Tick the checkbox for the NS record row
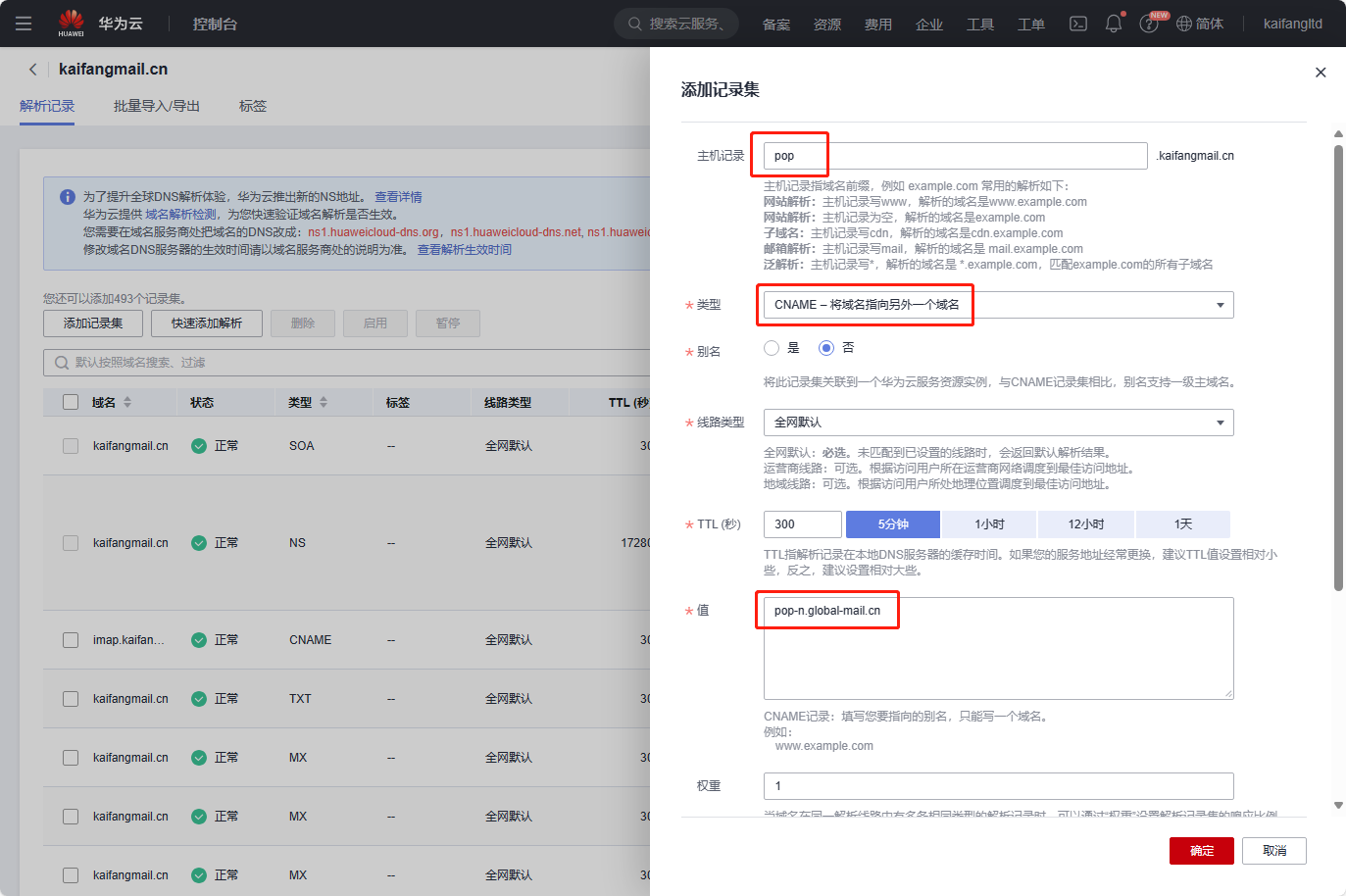The width and height of the screenshot is (1346, 896). click(x=71, y=543)
